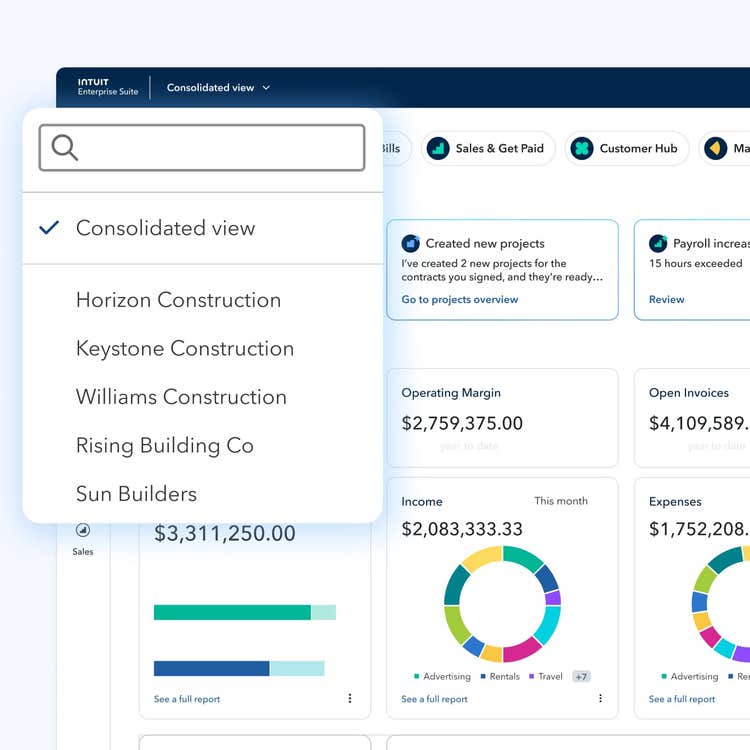Click the Created new projects heading
This screenshot has width=750, height=750.
[x=485, y=243]
